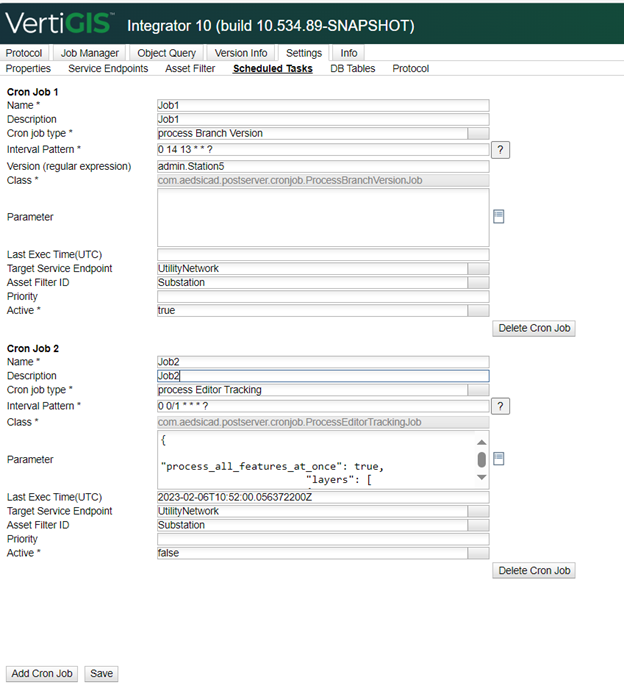Focus Cron Job 2 Name field

(x=323, y=362)
